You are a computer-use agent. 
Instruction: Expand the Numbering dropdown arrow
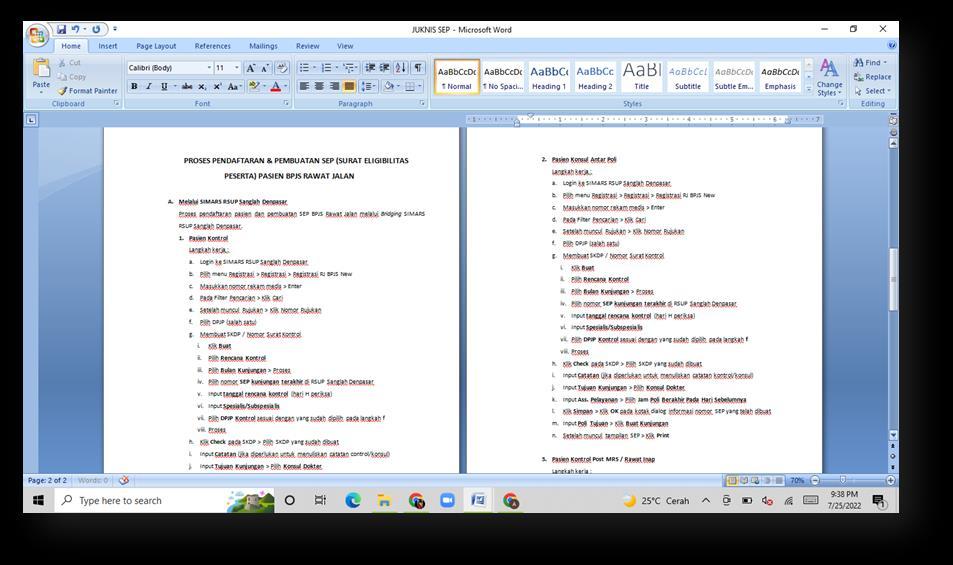(337, 68)
